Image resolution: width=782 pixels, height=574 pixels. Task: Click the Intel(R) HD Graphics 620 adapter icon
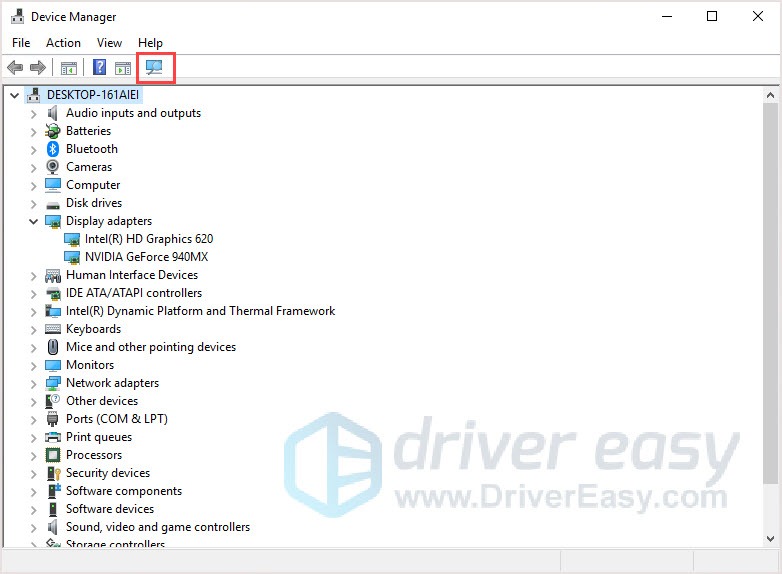click(x=72, y=239)
